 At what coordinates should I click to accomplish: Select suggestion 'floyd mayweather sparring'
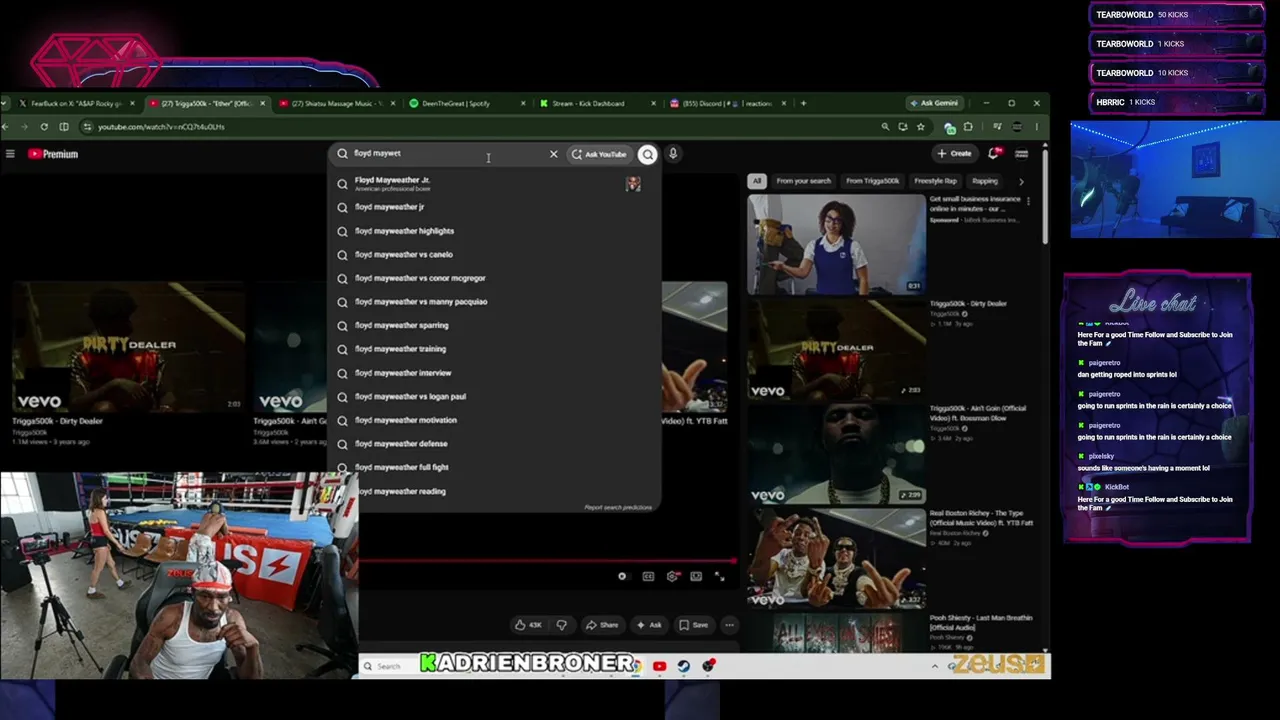pos(494,325)
